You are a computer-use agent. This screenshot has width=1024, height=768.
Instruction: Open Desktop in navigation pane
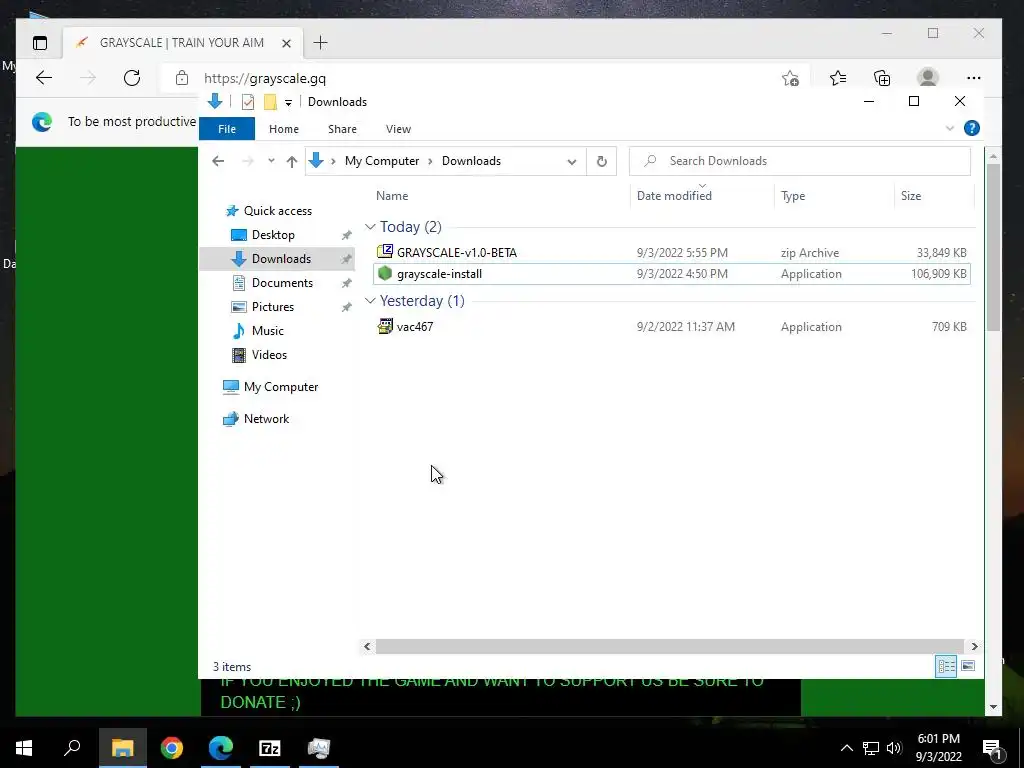273,234
